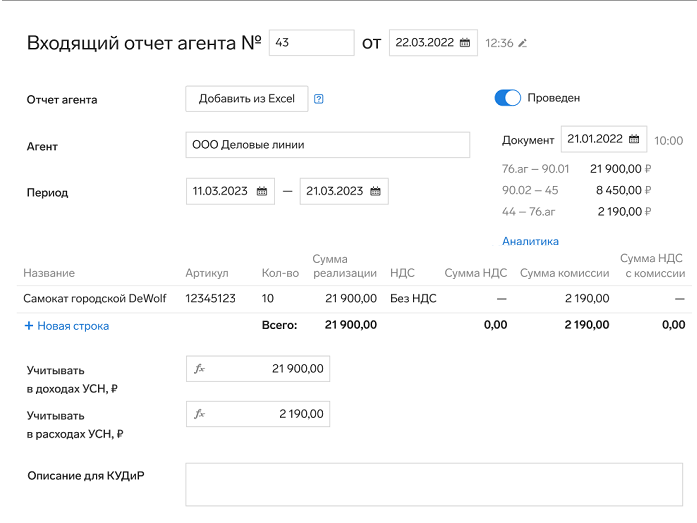Add a row via Новая строка
This screenshot has width=697, height=523.
(x=66, y=326)
